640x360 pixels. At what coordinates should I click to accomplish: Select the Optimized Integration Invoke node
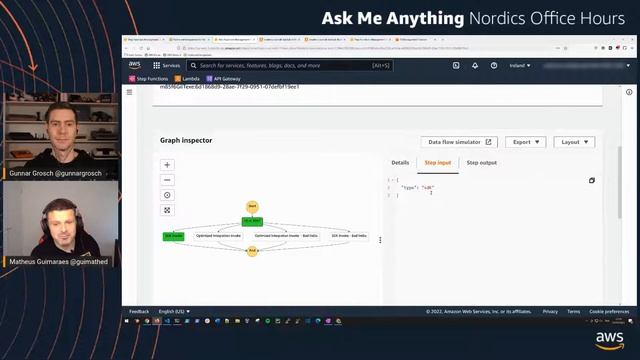pyautogui.click(x=218, y=236)
